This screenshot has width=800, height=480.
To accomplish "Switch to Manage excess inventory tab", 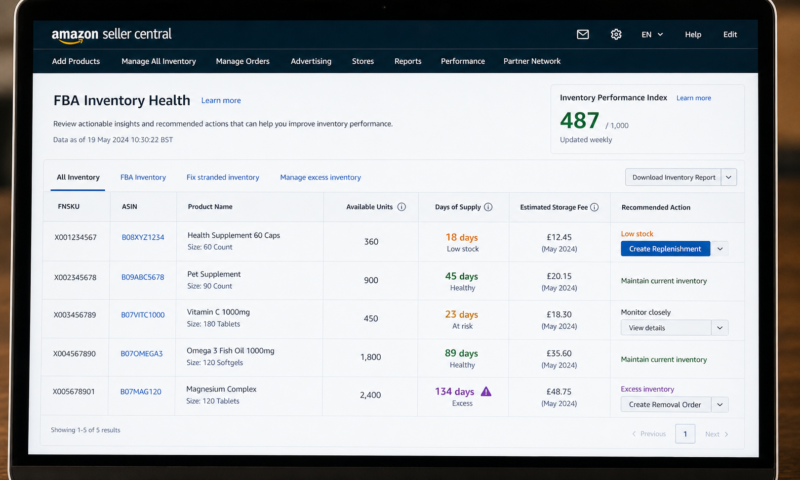I will pyautogui.click(x=320, y=178).
